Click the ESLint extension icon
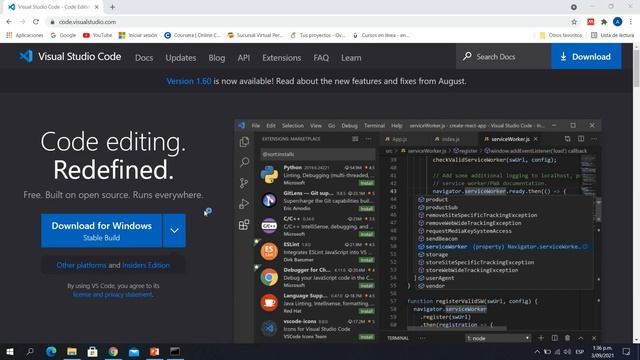Screen dimensions: 640x360 click(269, 251)
